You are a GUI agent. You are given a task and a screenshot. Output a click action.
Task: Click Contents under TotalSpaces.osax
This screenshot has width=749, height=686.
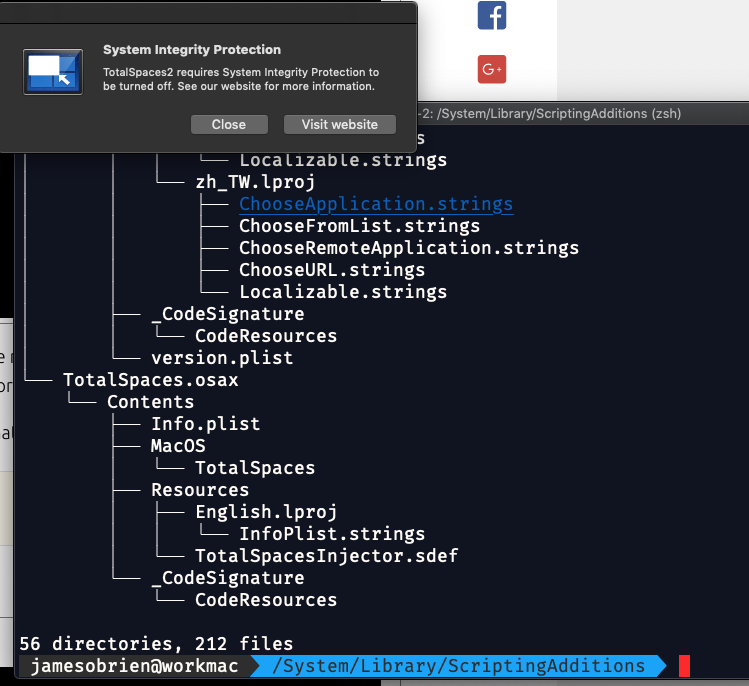coord(150,402)
